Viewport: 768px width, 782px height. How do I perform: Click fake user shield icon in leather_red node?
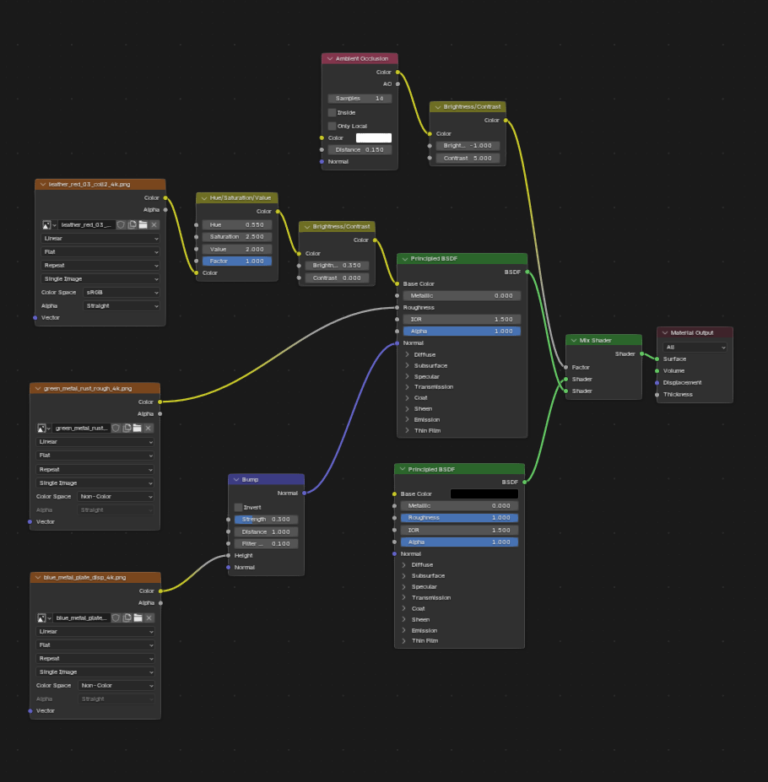[121, 225]
